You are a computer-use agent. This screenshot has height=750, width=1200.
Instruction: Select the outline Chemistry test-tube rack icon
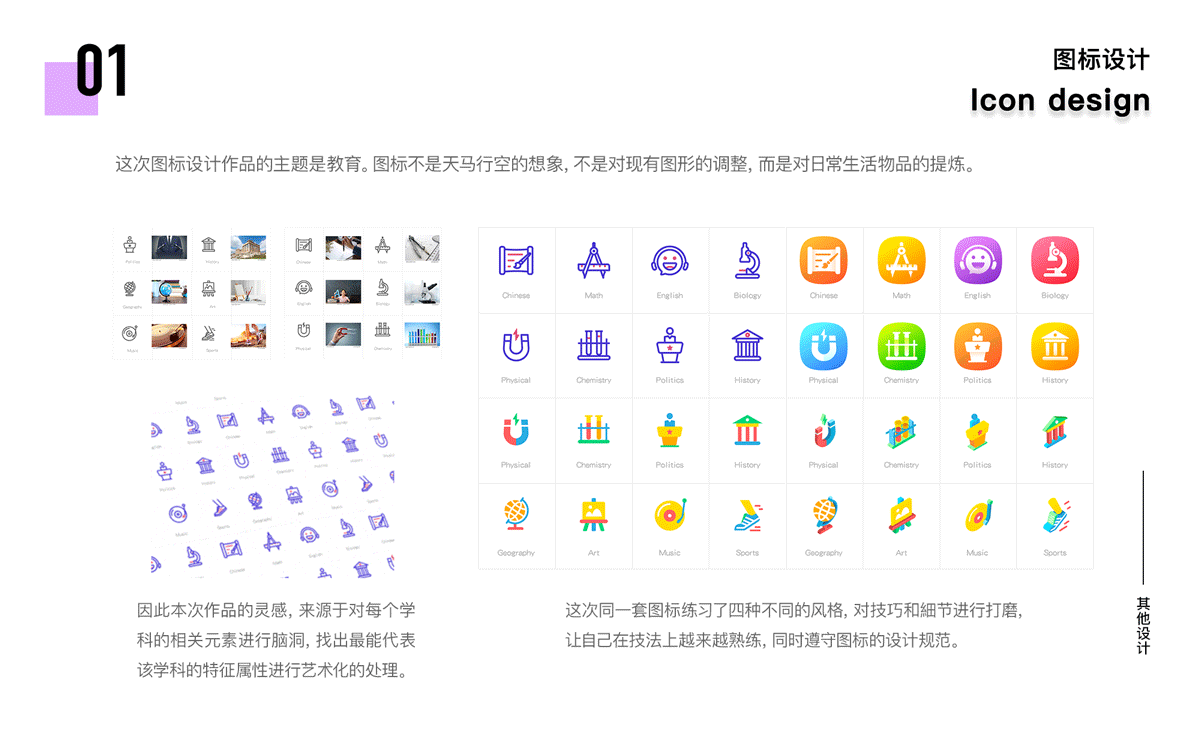[x=593, y=345]
